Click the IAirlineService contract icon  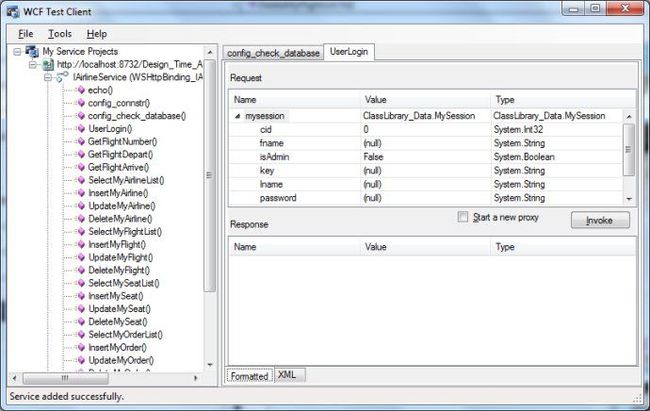pyautogui.click(x=62, y=77)
